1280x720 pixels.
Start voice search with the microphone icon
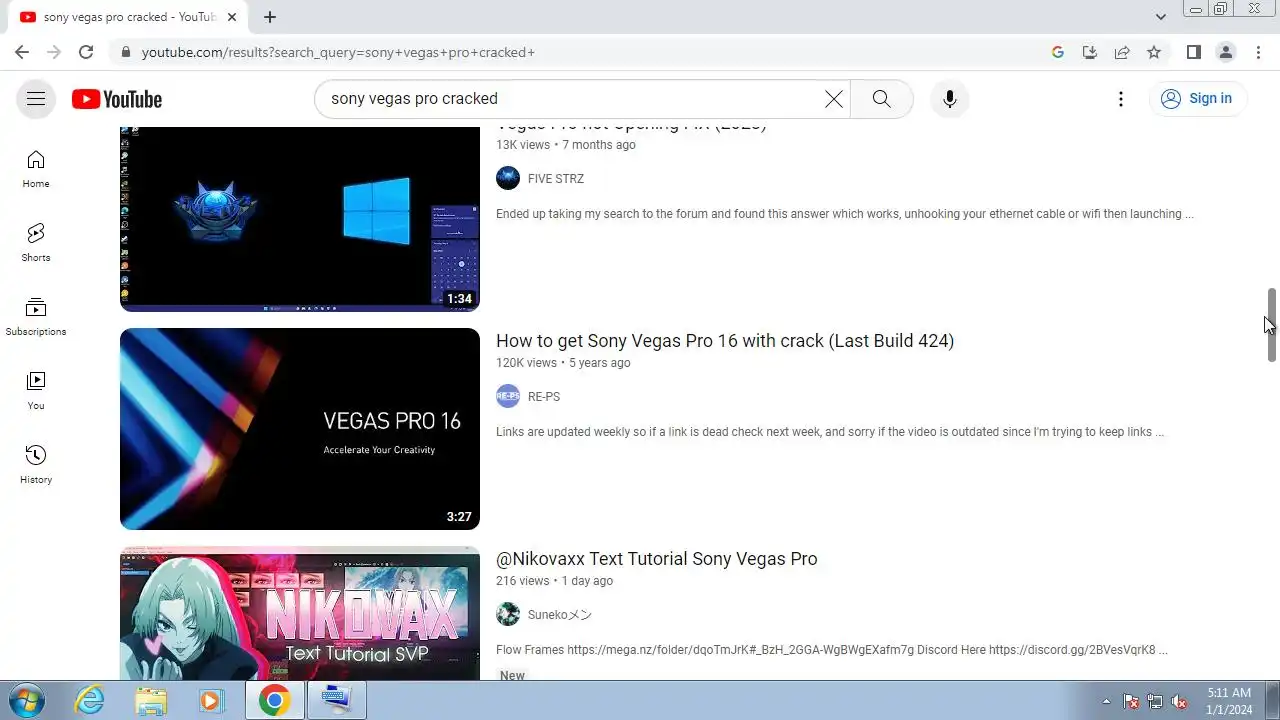(950, 99)
